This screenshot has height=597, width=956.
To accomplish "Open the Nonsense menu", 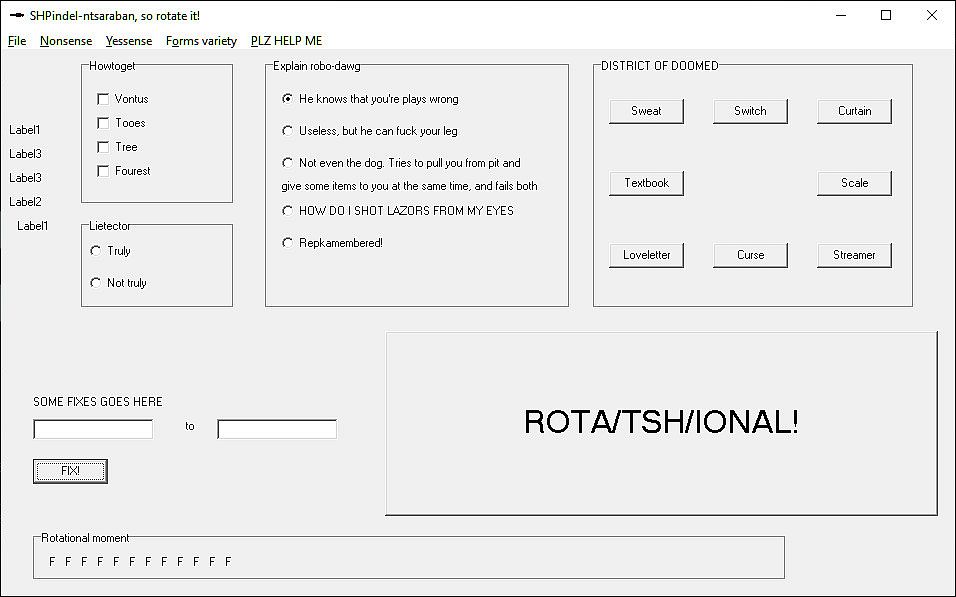I will [x=66, y=41].
